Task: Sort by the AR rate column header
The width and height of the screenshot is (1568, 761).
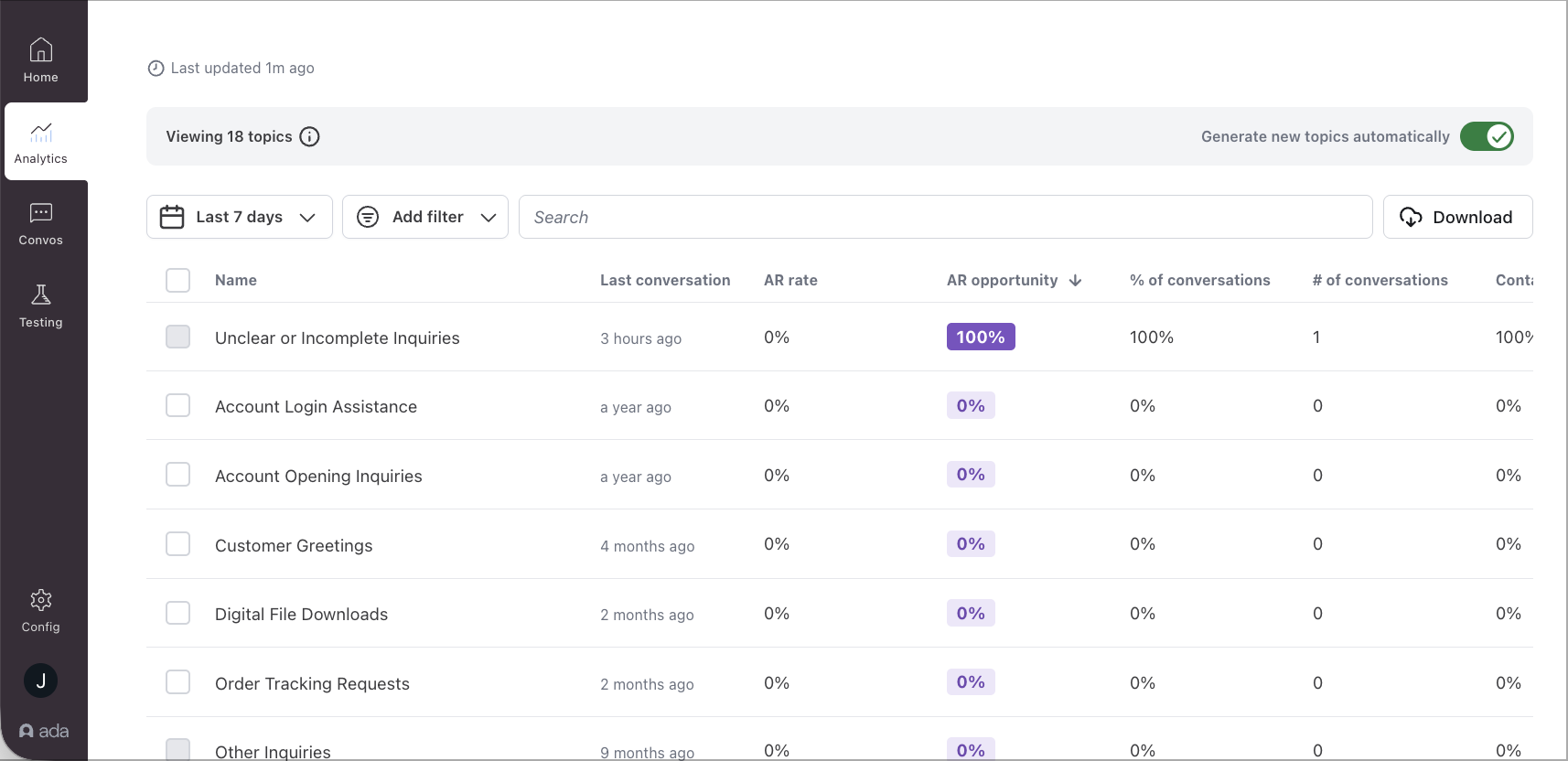Action: coord(790,280)
